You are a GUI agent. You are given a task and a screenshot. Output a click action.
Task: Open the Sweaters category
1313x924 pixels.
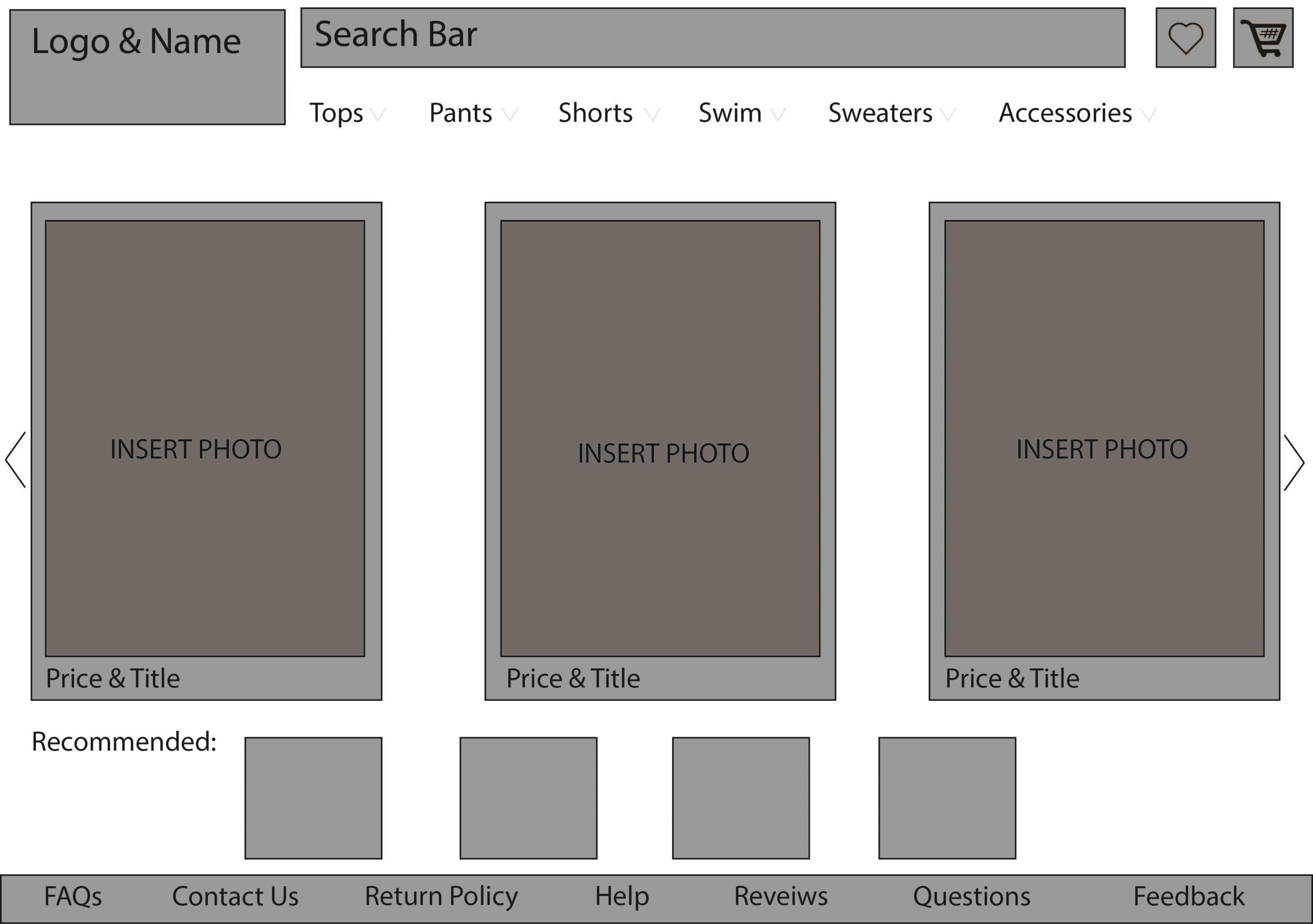pos(880,113)
